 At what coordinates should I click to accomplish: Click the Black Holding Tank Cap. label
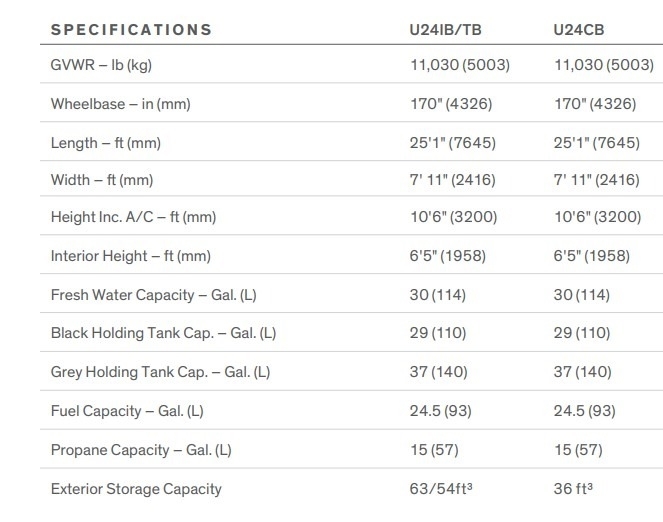tap(163, 333)
